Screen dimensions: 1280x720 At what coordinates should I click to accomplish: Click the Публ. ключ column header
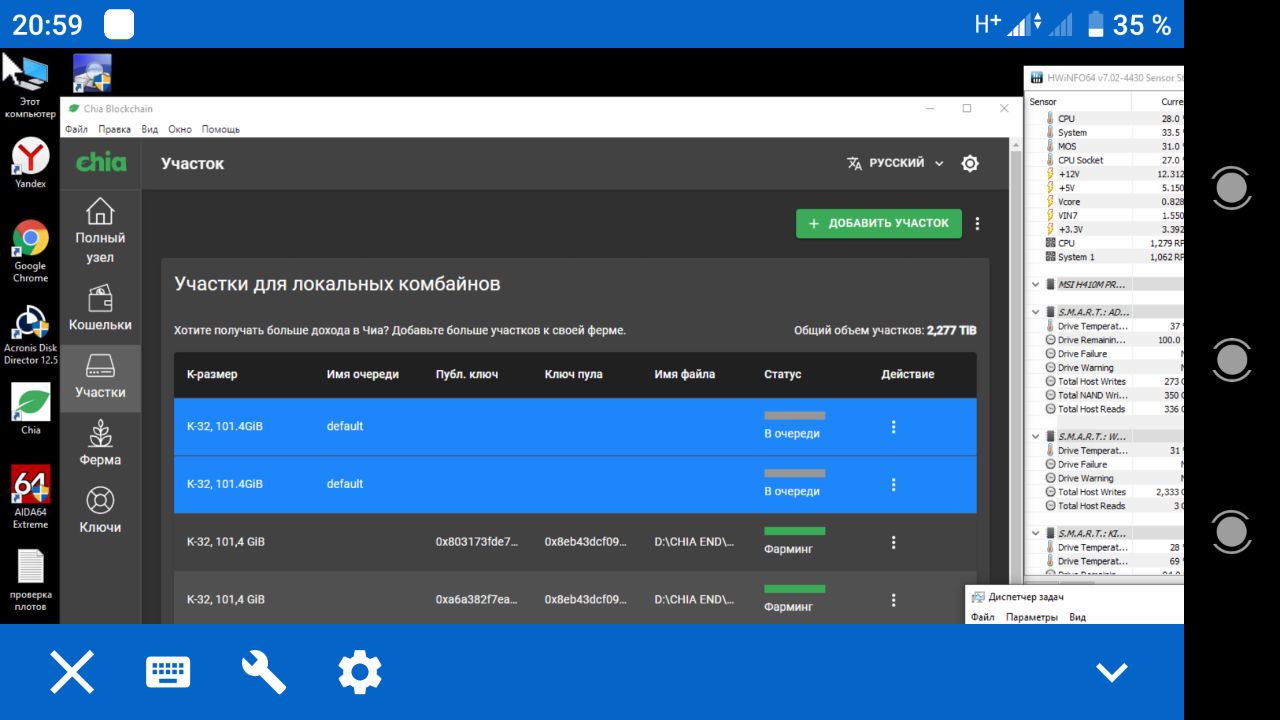pyautogui.click(x=467, y=375)
